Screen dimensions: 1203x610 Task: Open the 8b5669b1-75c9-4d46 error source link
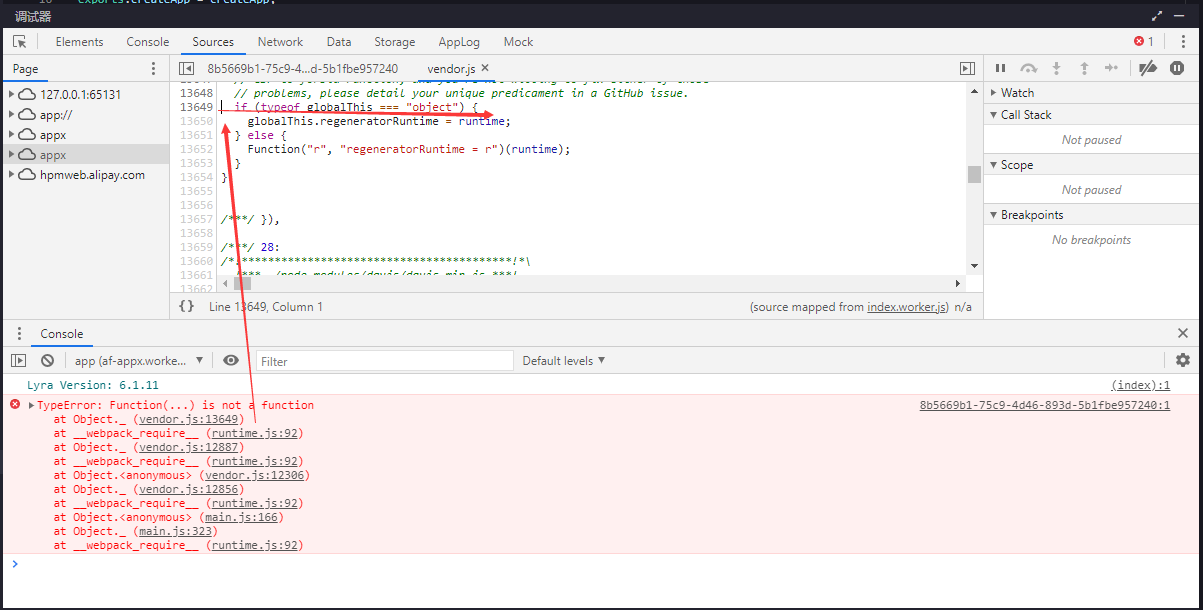tap(1045, 405)
